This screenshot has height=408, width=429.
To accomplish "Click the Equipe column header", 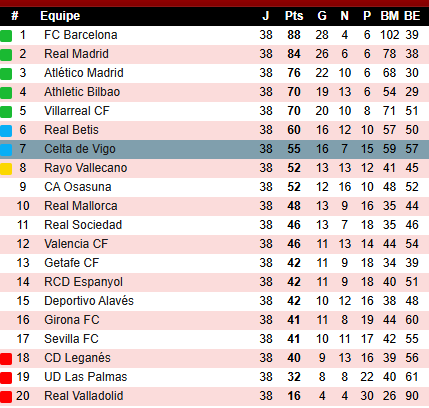I will tap(60, 16).
